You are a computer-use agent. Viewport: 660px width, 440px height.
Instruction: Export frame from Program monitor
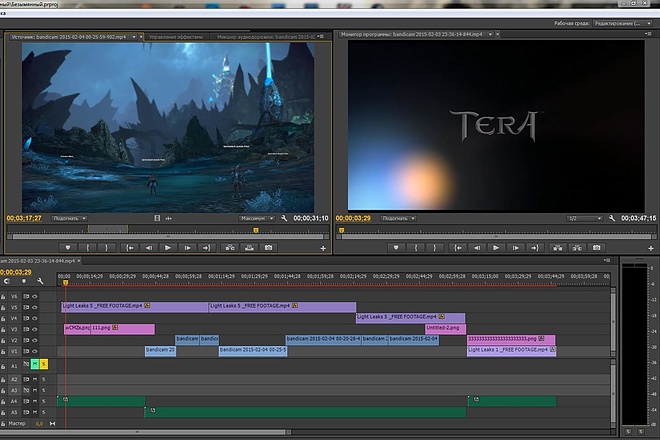tap(596, 248)
